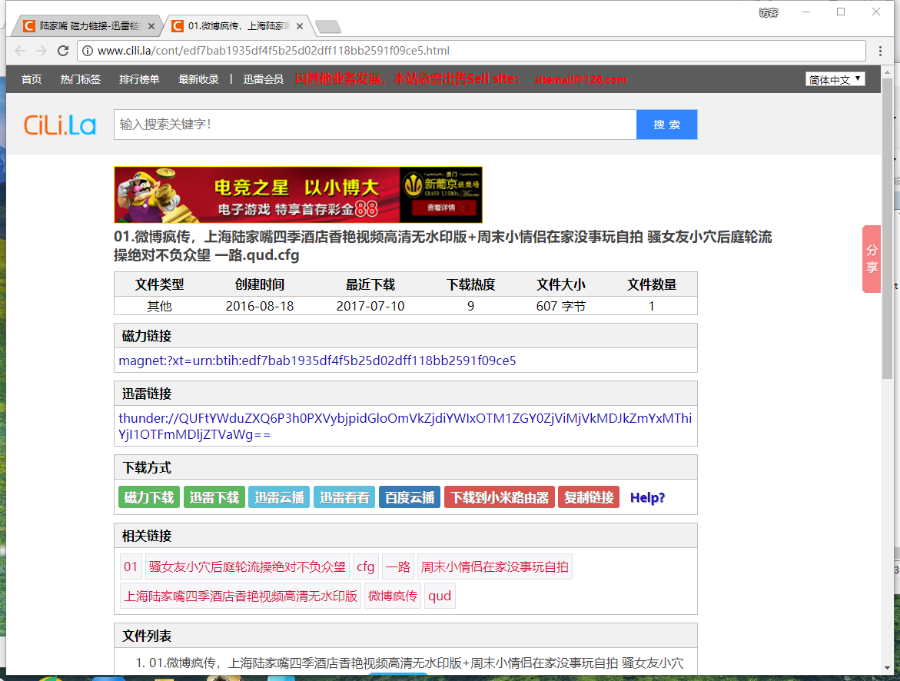Open the 排行榜单 menu item
The height and width of the screenshot is (681, 900).
tap(139, 79)
